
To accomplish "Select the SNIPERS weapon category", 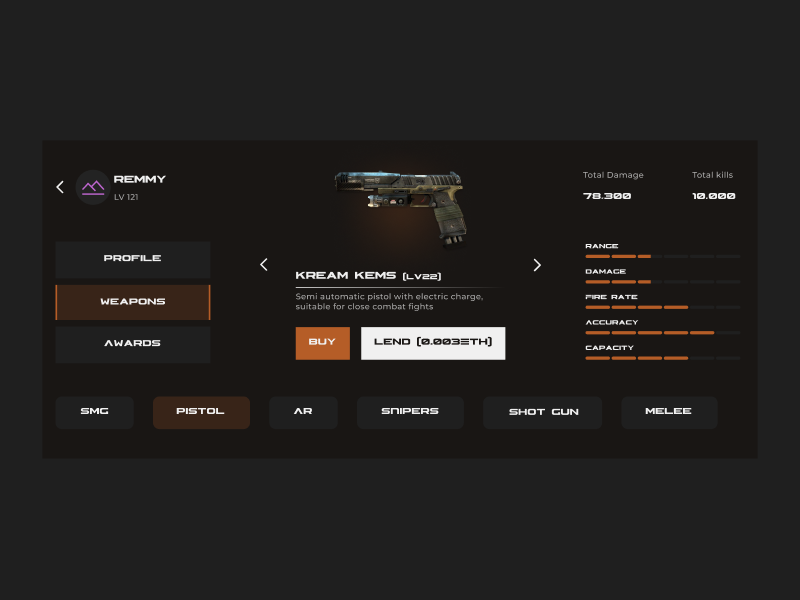I will [x=410, y=412].
